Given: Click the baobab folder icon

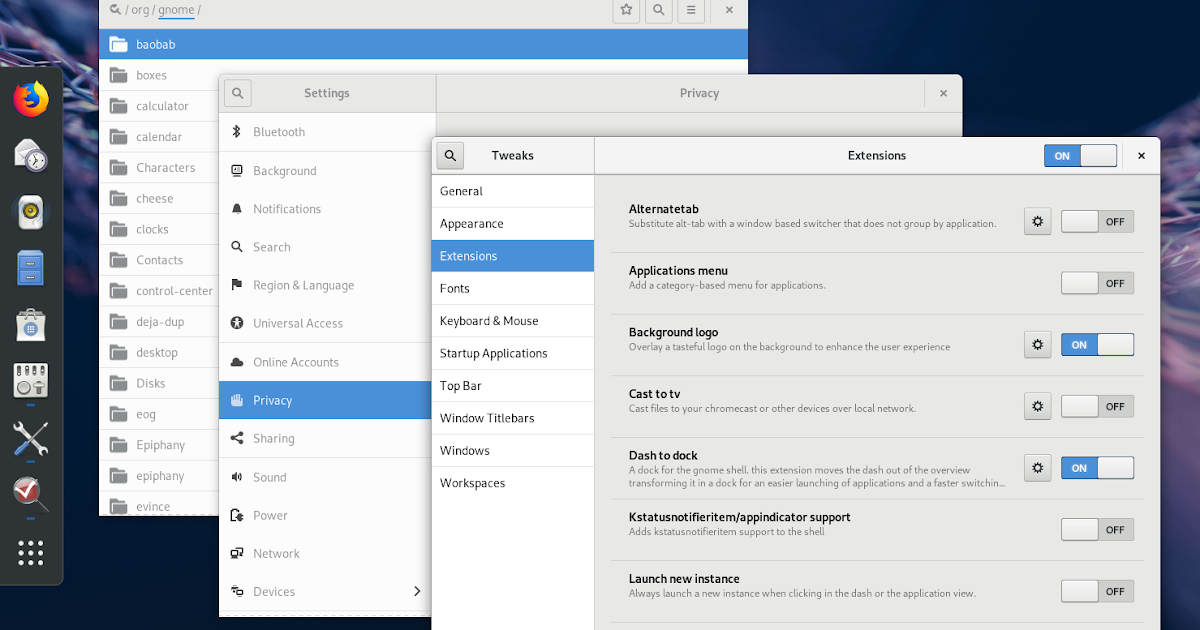Looking at the screenshot, I should click(118, 44).
